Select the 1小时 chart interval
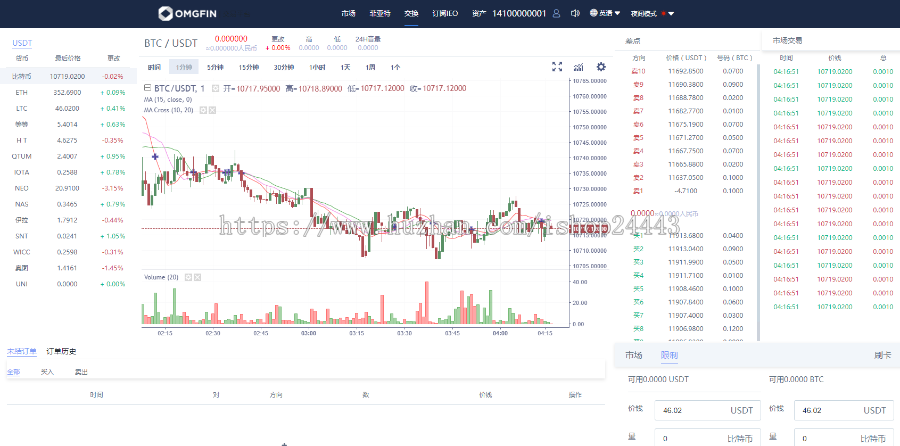Screen dimensions: 900x446 coord(317,67)
